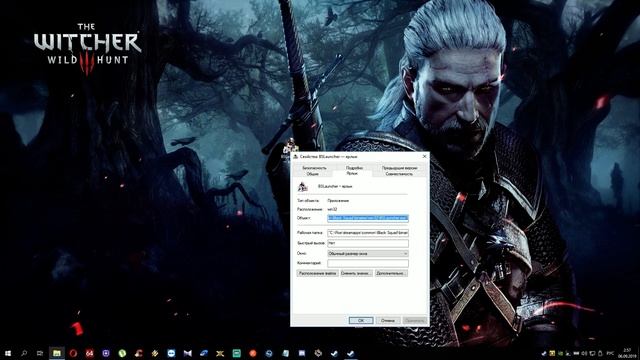Switch the РУС input language indicator
This screenshot has height=360, width=640.
(x=611, y=353)
